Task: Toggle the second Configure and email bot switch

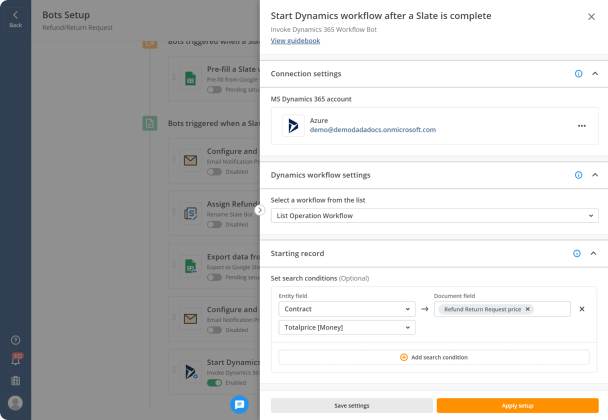Action: pos(214,330)
